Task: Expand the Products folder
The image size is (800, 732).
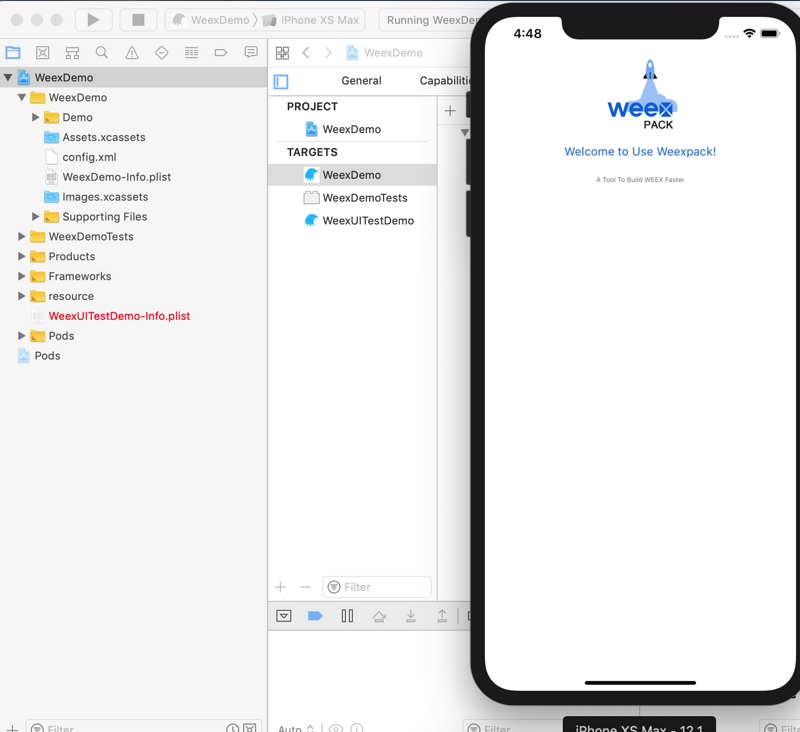Action: coord(21,257)
